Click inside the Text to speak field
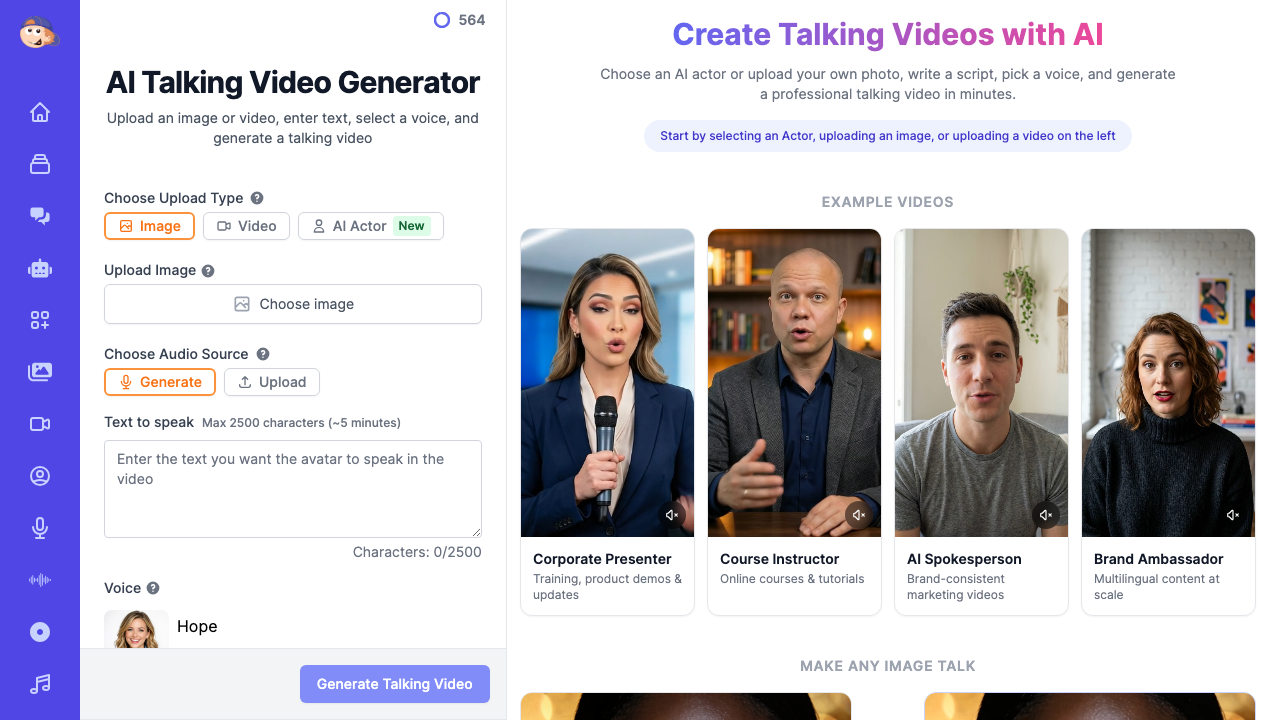This screenshot has width=1280, height=720. [x=292, y=487]
